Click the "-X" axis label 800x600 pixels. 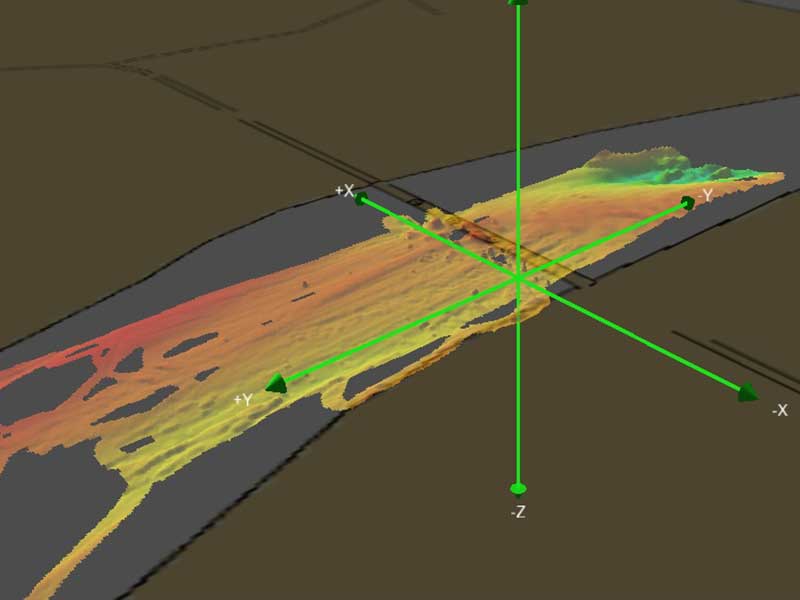coord(780,410)
